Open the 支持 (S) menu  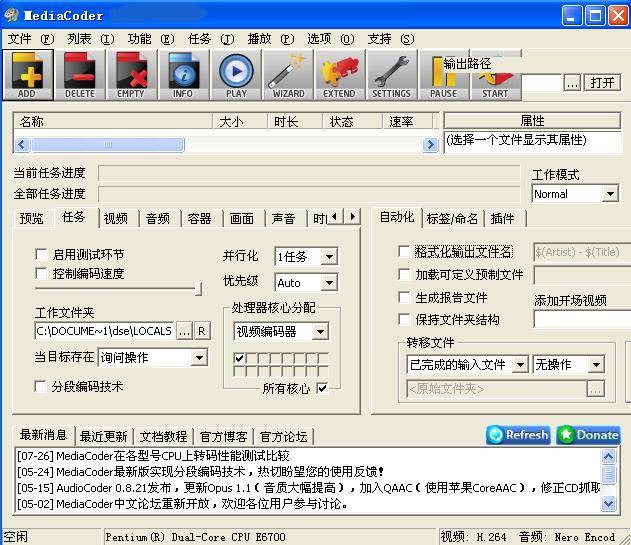click(391, 39)
